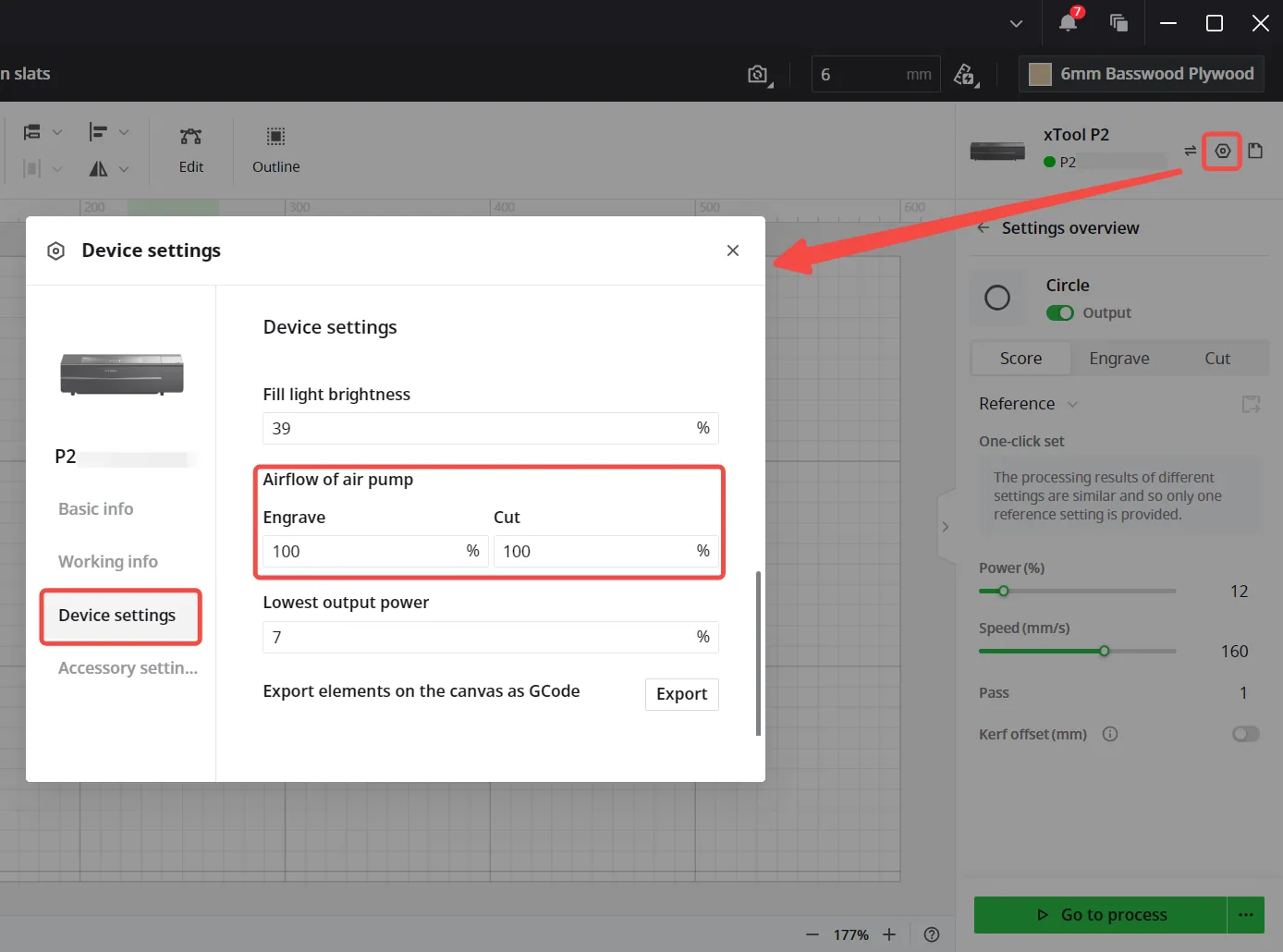1283x952 pixels.
Task: Open the arrangement dropdown arrow
Action: (x=57, y=132)
